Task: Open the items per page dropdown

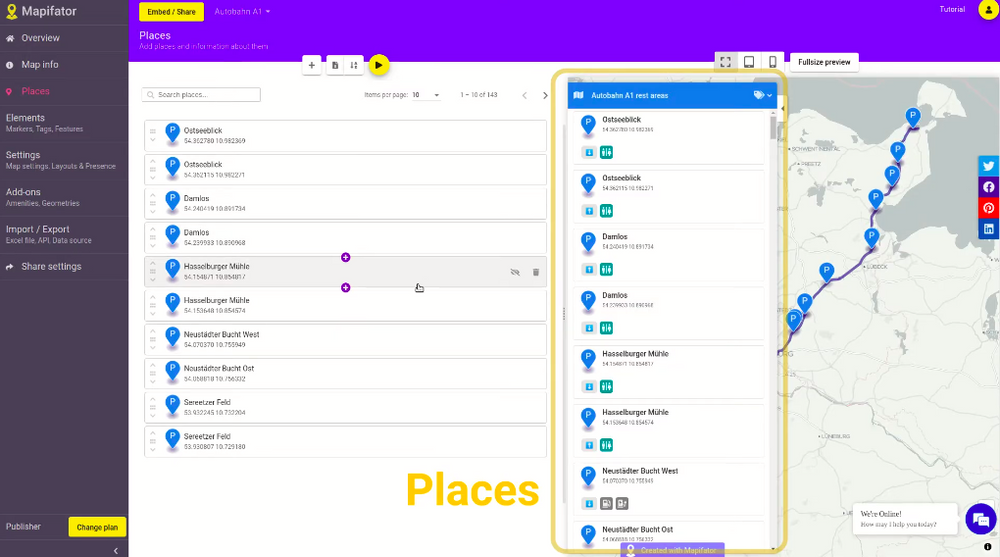Action: point(425,95)
